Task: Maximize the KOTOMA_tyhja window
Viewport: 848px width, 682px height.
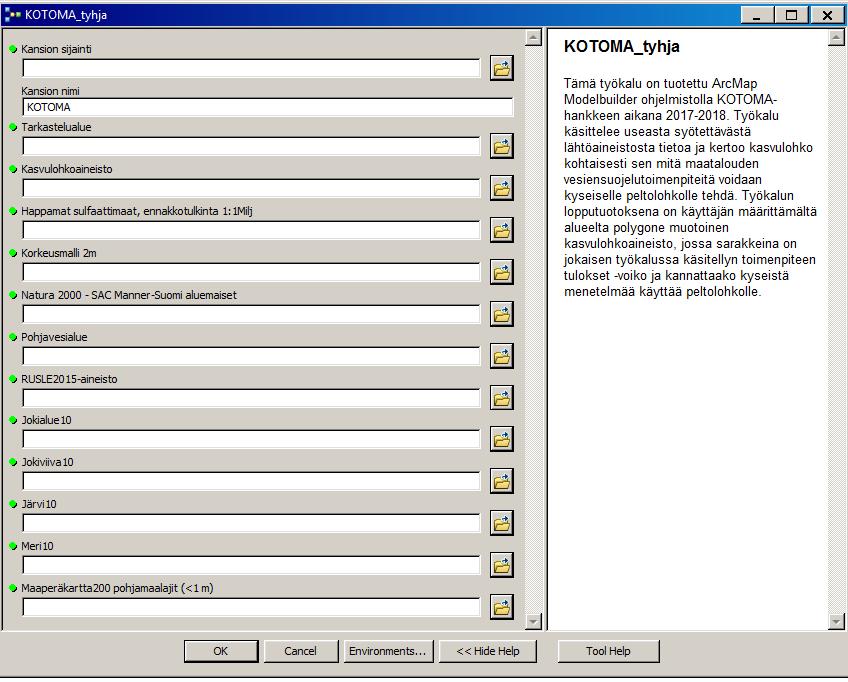Action: pos(791,15)
